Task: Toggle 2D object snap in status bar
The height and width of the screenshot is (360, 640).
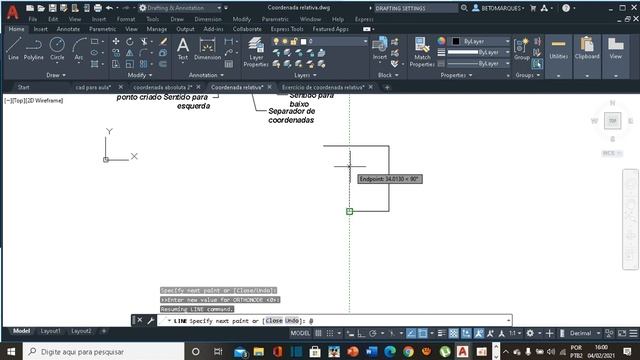Action: [x=422, y=333]
